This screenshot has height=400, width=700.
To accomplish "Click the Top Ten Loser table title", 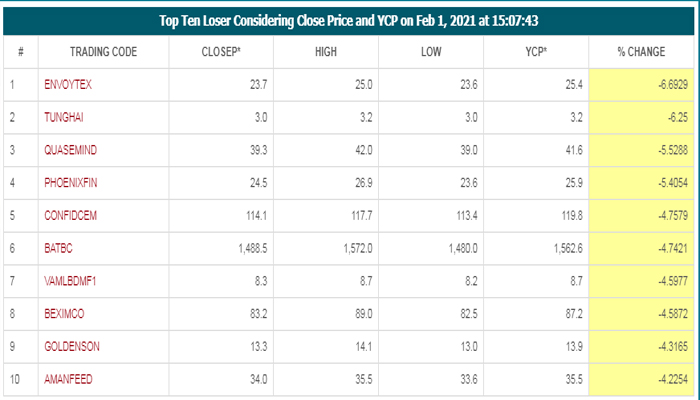I will click(x=349, y=20).
